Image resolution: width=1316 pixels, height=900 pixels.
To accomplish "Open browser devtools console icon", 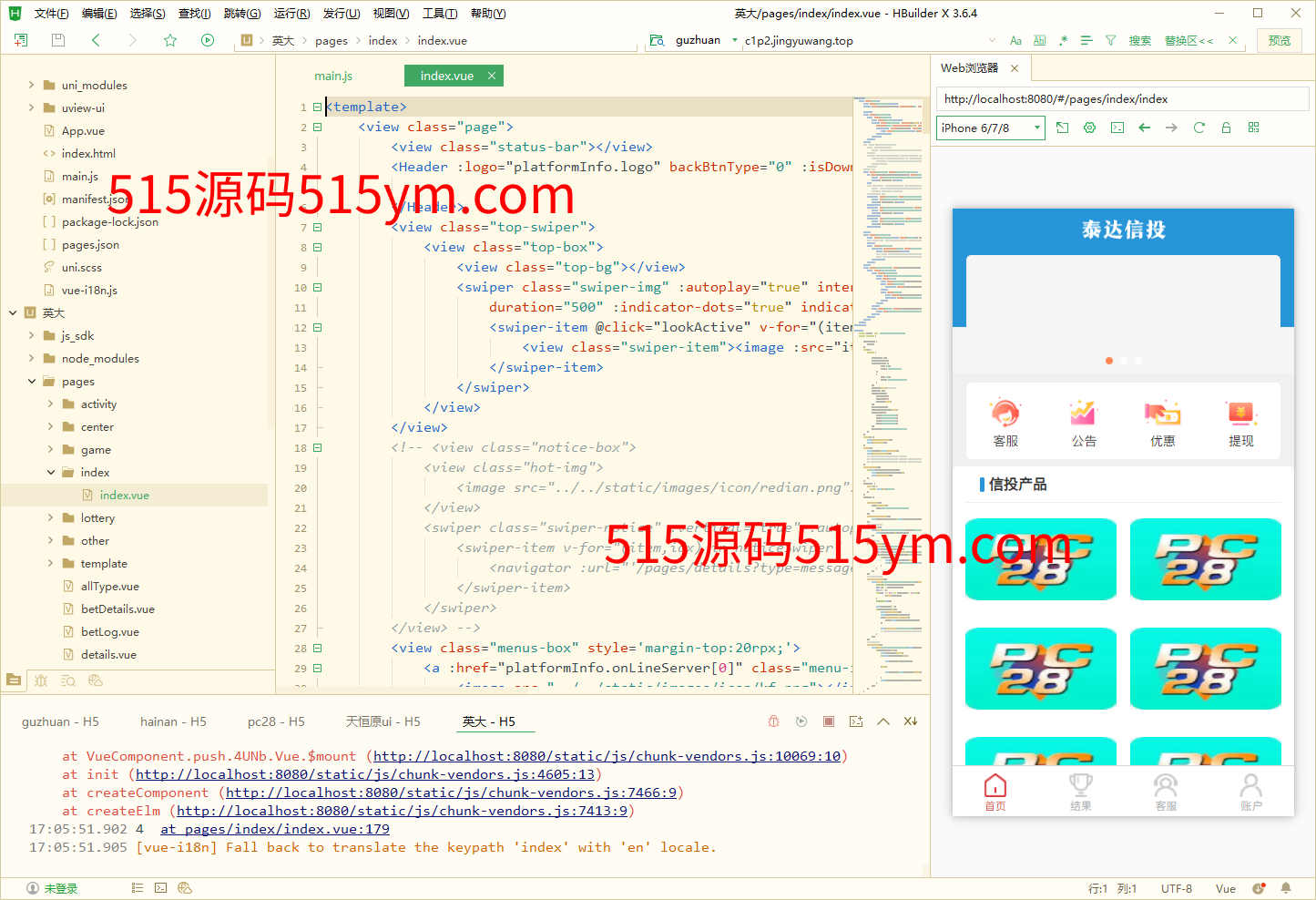I will tap(1117, 128).
